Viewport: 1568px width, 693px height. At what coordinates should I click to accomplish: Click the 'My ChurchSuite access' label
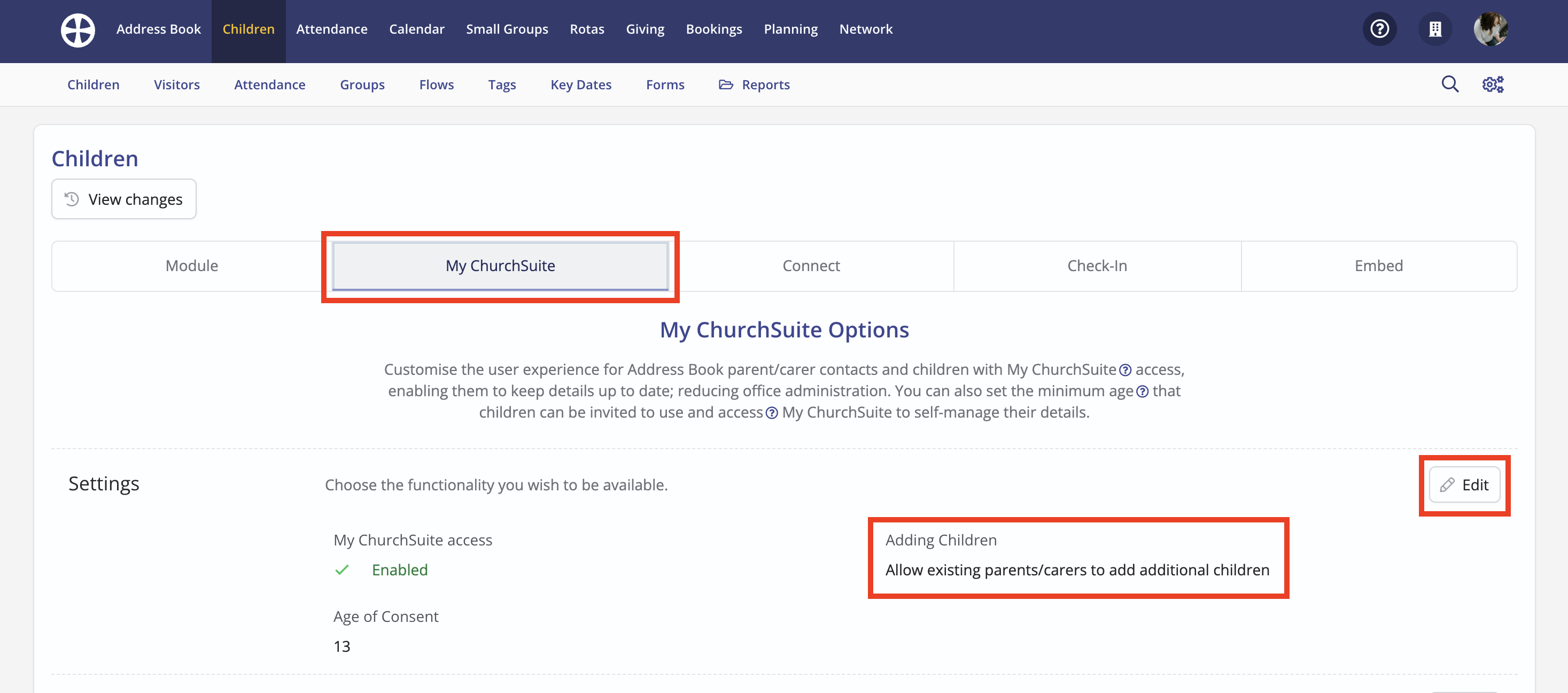click(413, 540)
